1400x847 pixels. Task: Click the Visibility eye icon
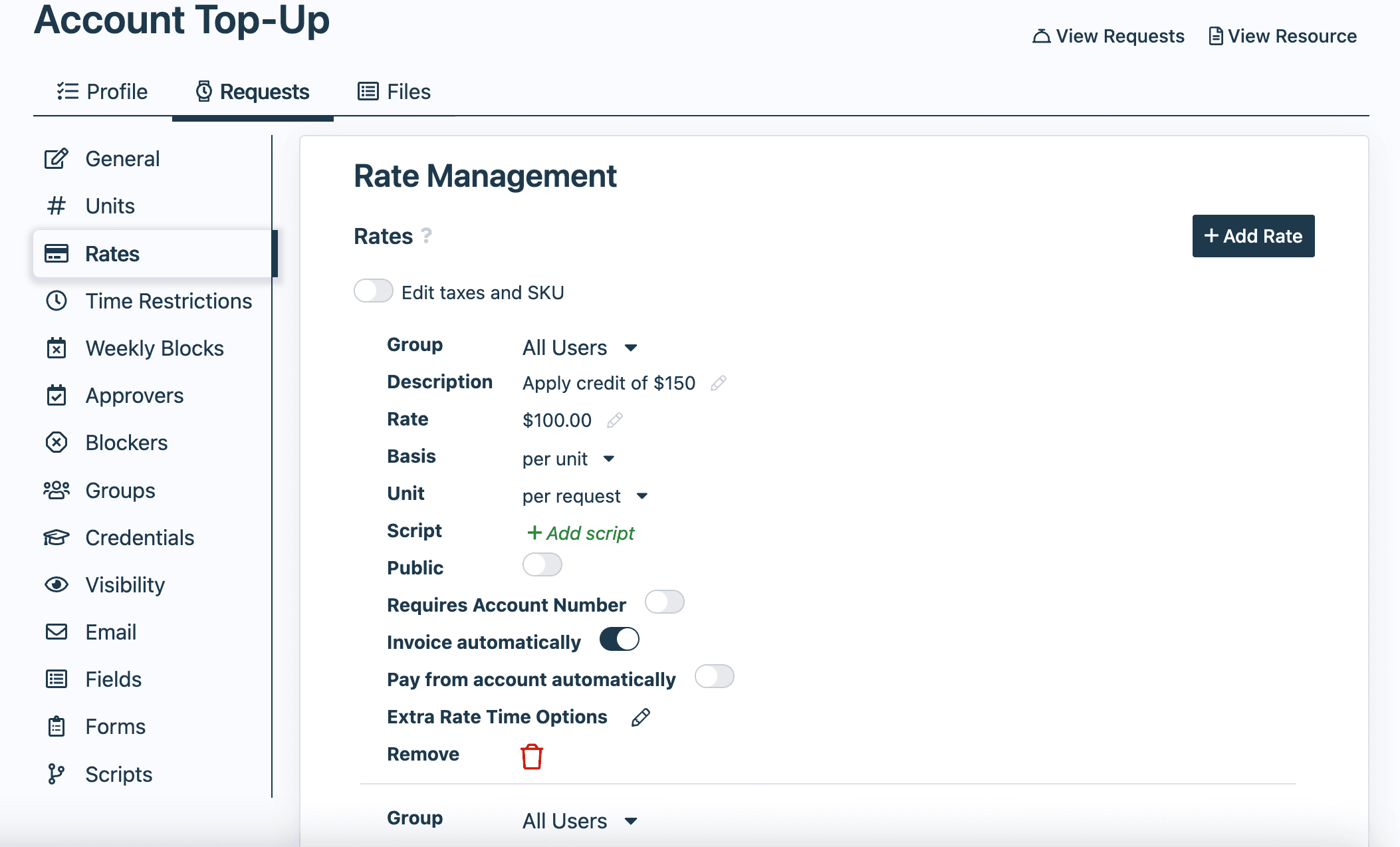[x=57, y=584]
